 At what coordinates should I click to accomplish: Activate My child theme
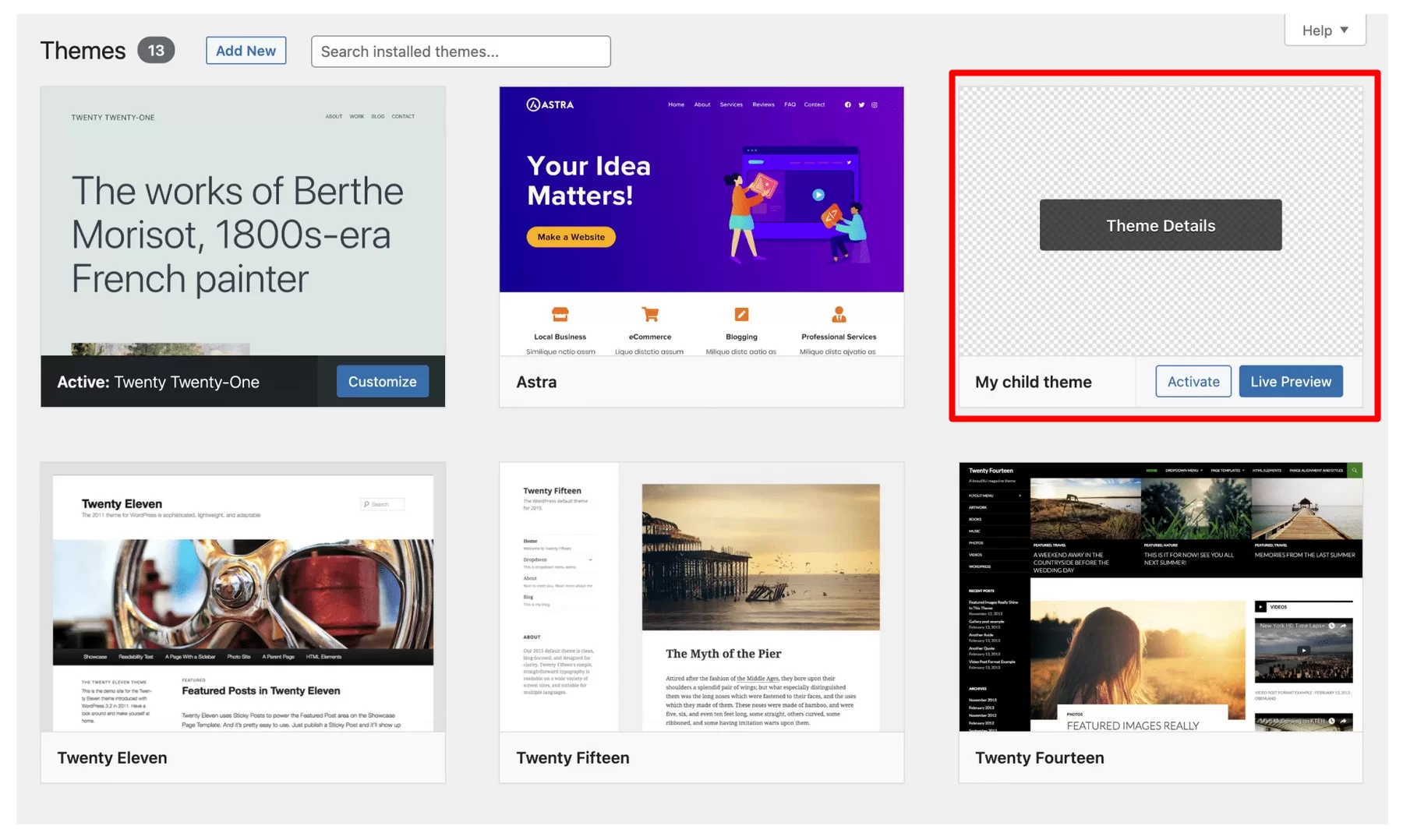coord(1193,381)
